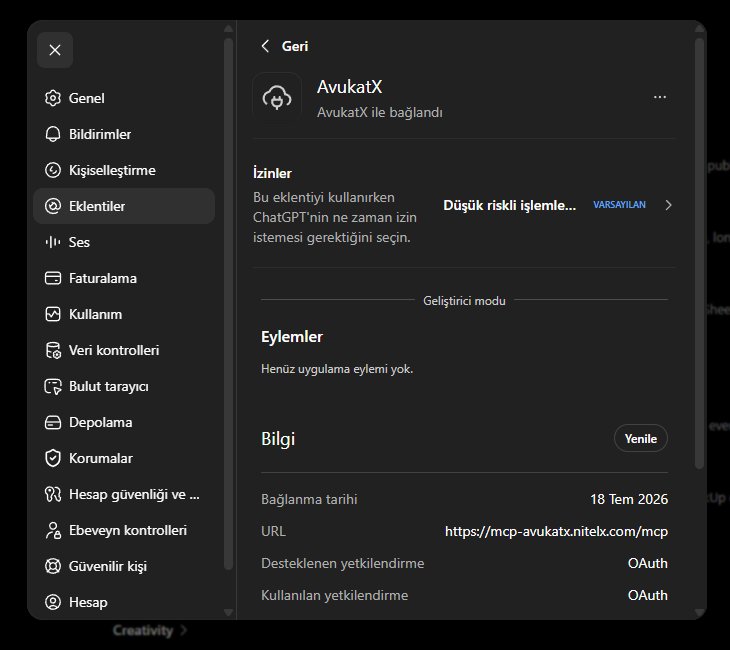The height and width of the screenshot is (650, 730).
Task: Click the Faturalama card icon
Action: coord(53,278)
